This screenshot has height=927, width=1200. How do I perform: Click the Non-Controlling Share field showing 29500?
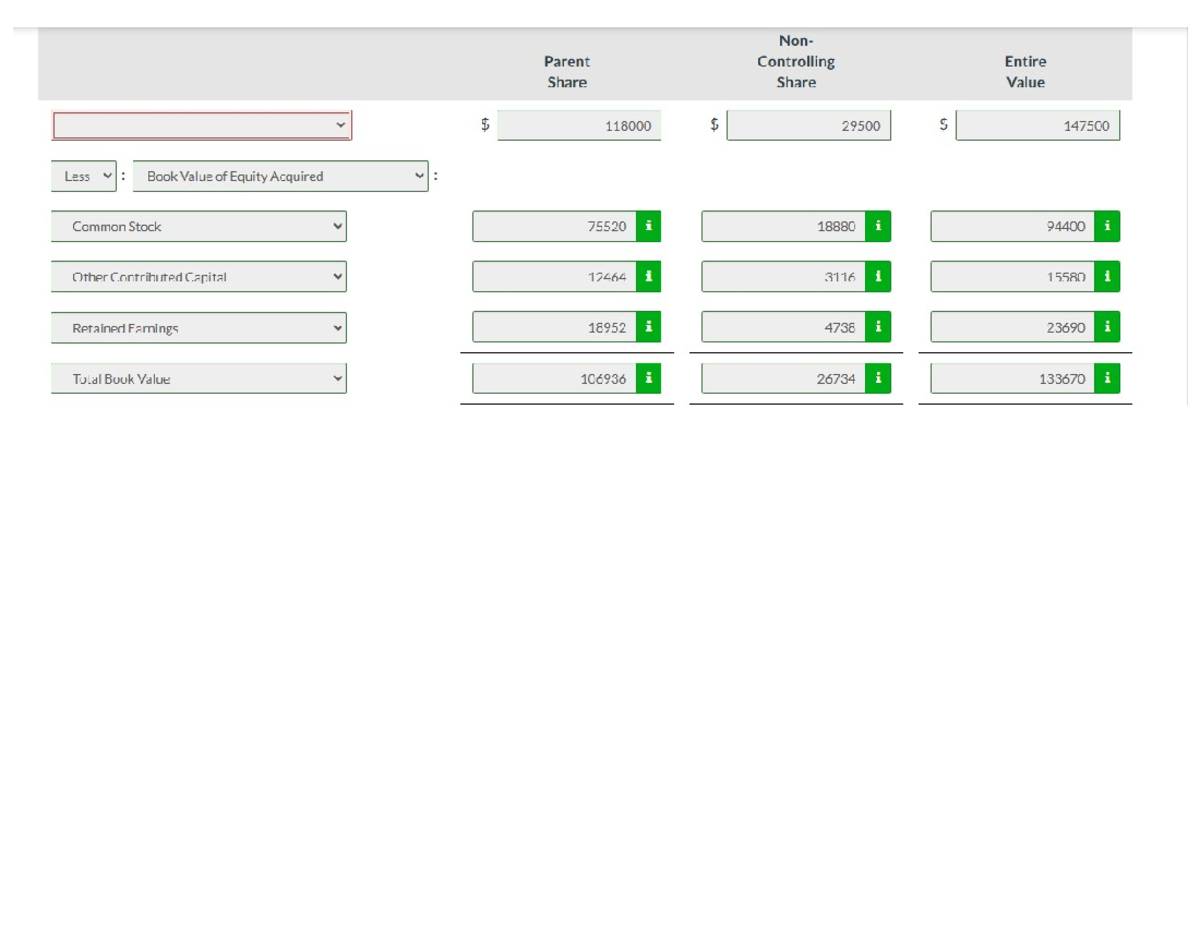pos(808,125)
